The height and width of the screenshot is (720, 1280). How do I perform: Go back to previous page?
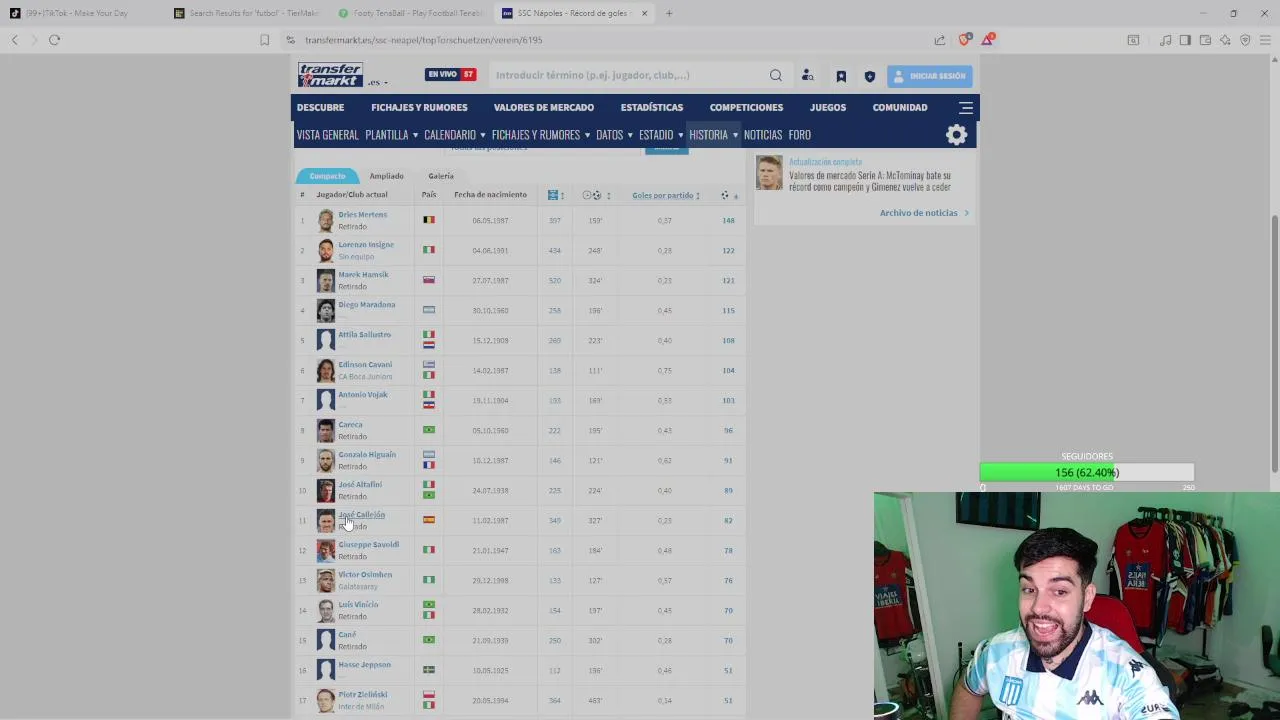(x=14, y=40)
